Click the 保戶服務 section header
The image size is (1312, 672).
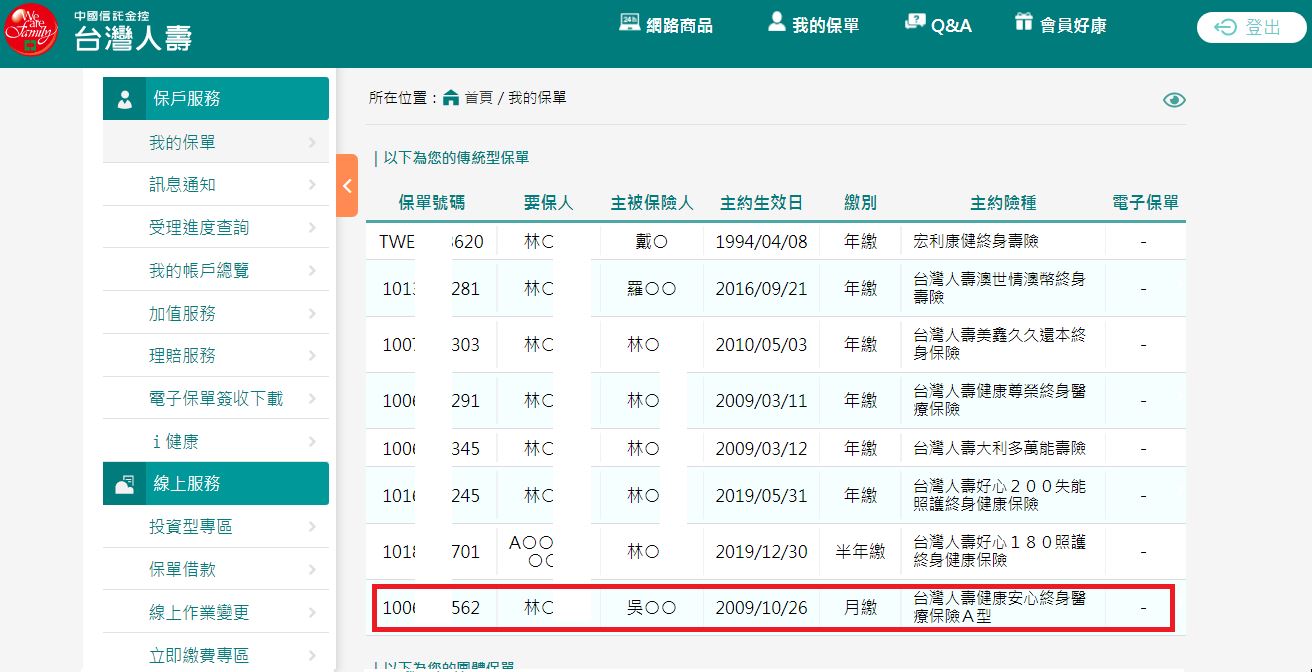(216, 99)
